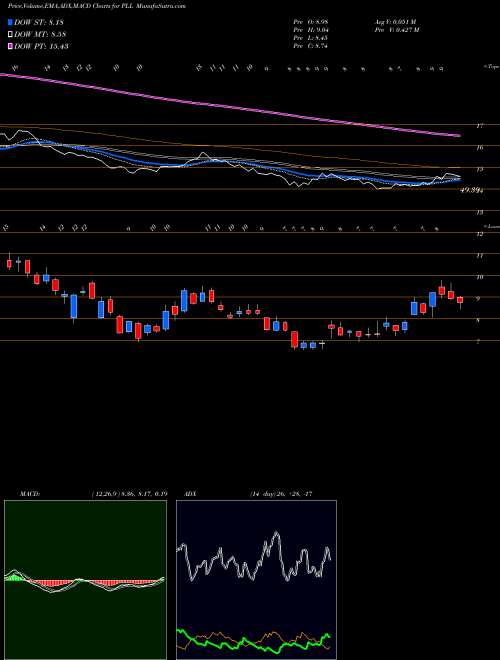The width and height of the screenshot is (500, 660).
Task: Click the ADX (14 day) parameter values
Action: pos(280,494)
